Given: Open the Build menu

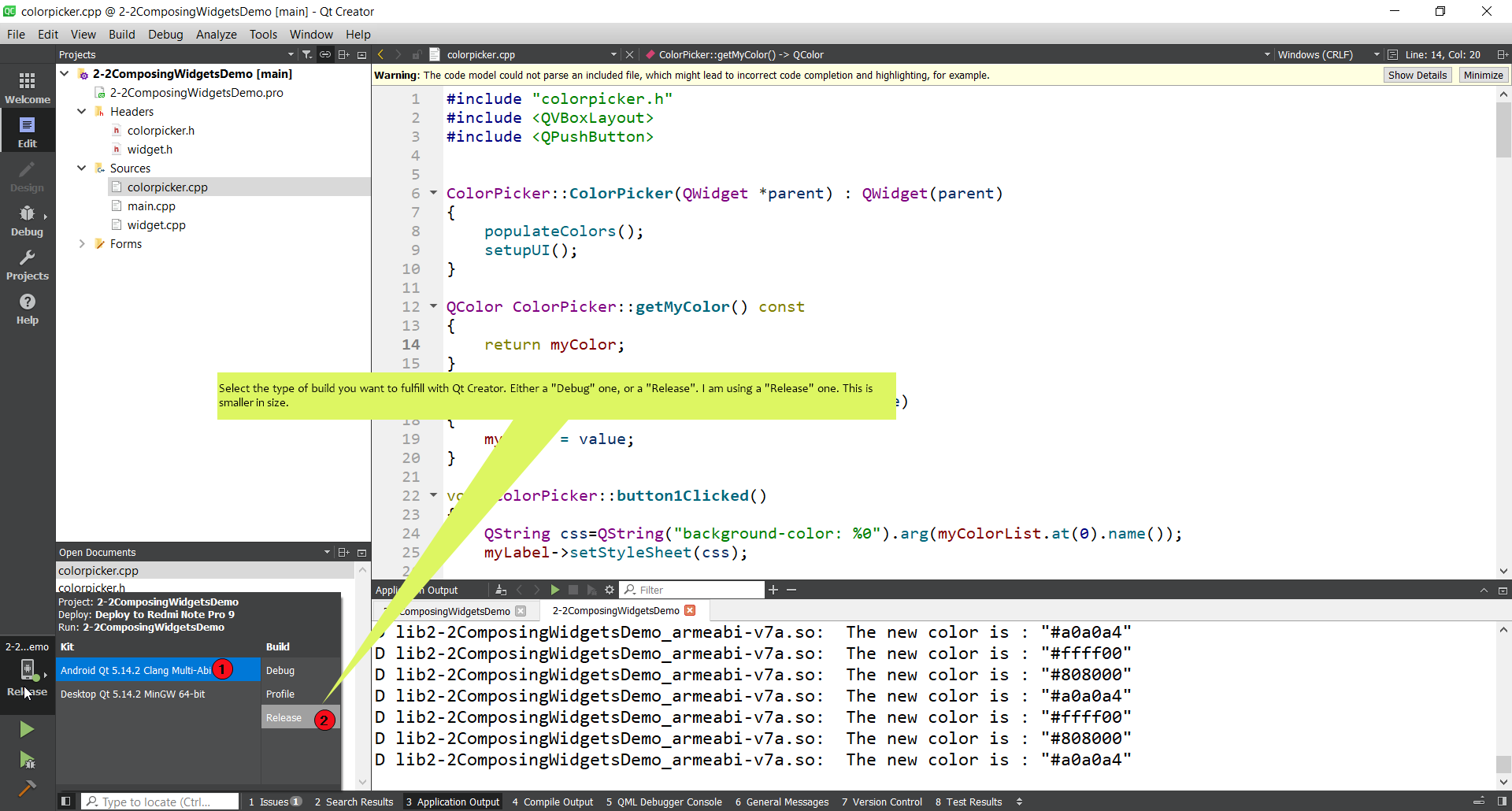Looking at the screenshot, I should [121, 34].
